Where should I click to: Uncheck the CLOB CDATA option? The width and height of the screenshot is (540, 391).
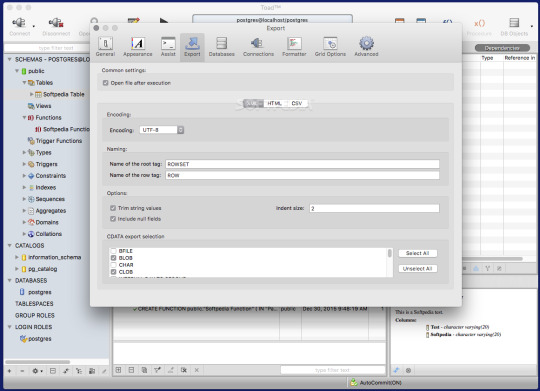113,272
